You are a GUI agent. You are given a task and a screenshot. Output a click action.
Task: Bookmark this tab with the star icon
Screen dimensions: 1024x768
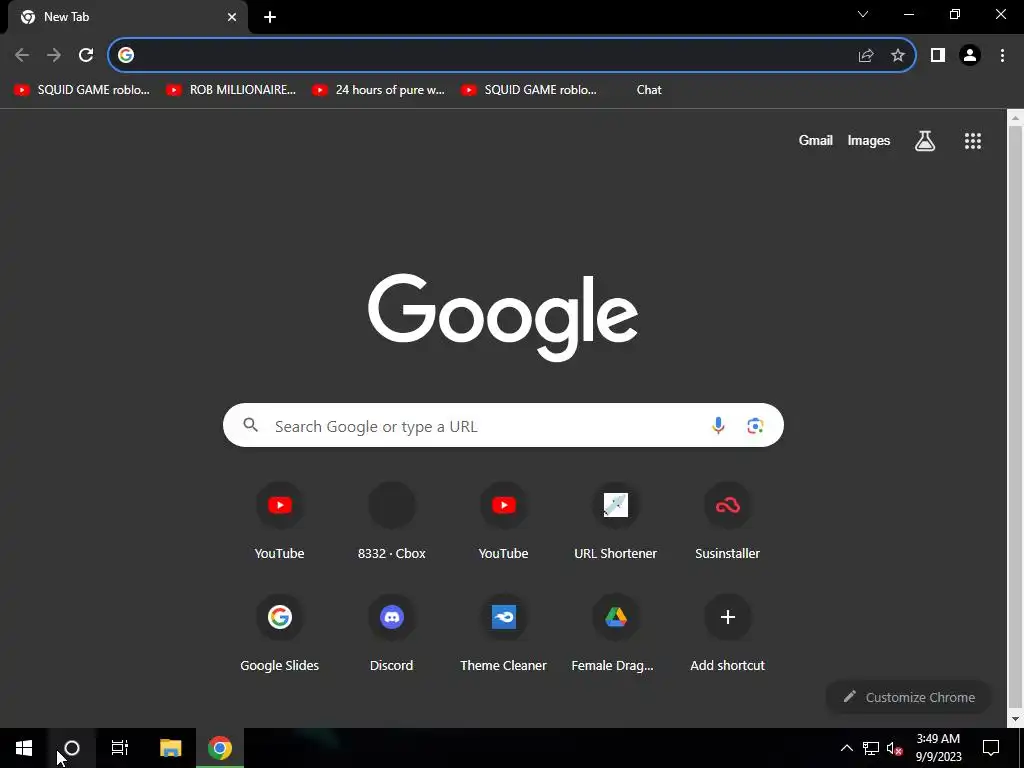click(898, 56)
